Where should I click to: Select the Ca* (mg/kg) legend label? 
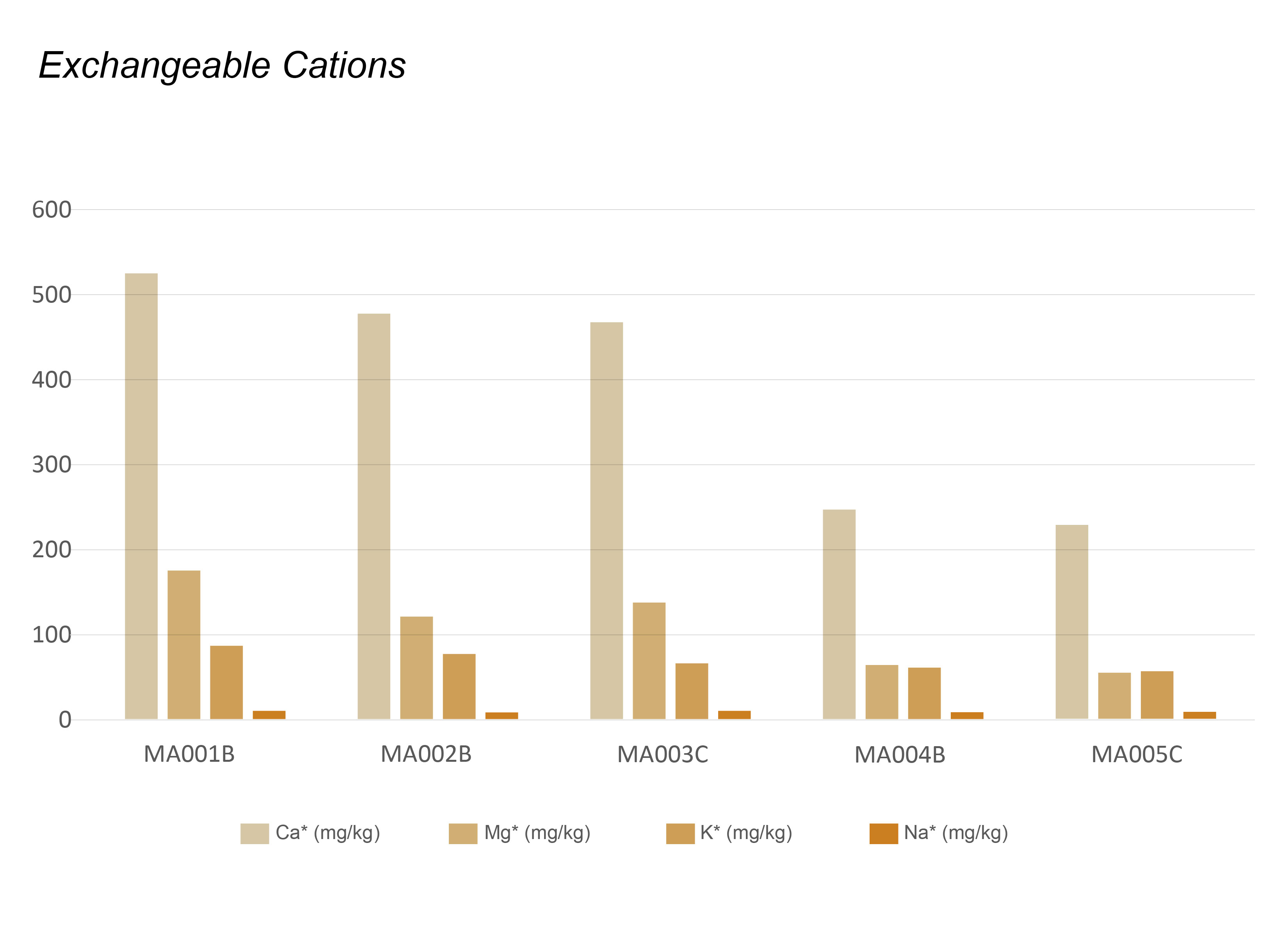(328, 832)
